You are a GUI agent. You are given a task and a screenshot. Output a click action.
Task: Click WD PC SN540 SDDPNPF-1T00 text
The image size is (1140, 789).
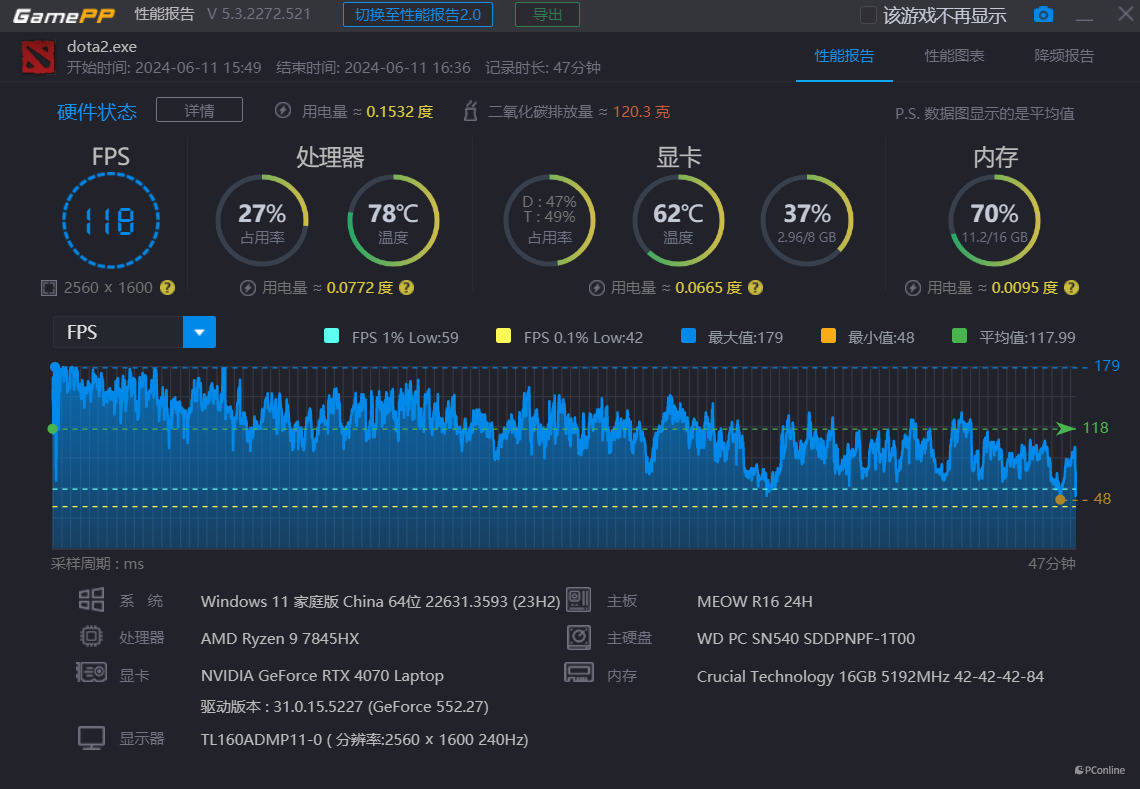(806, 638)
